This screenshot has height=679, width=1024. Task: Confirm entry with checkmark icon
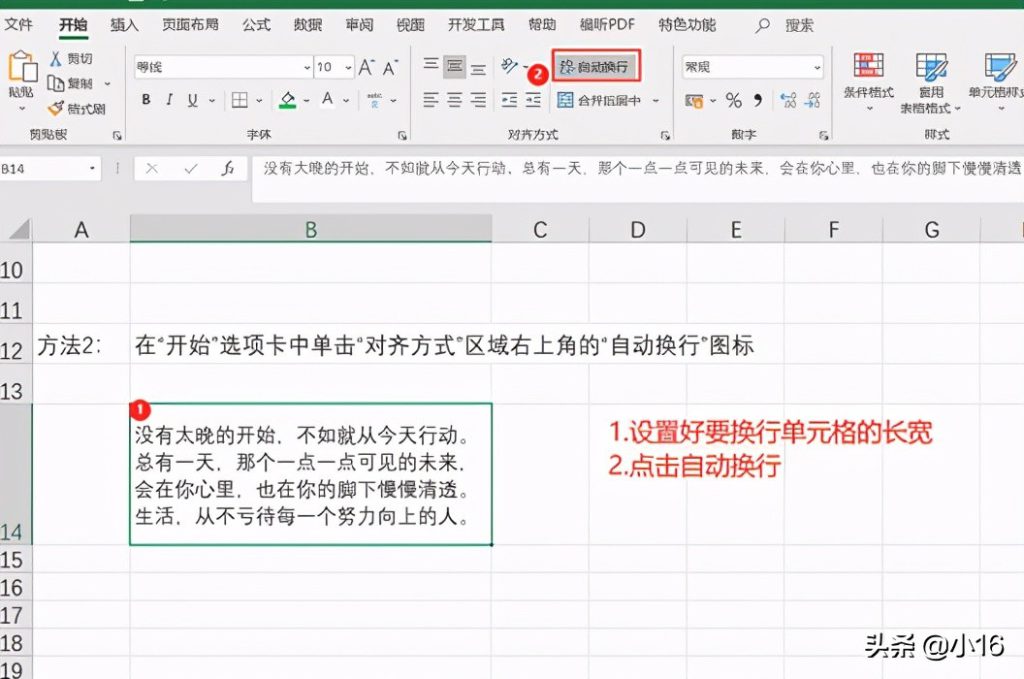pyautogui.click(x=191, y=168)
